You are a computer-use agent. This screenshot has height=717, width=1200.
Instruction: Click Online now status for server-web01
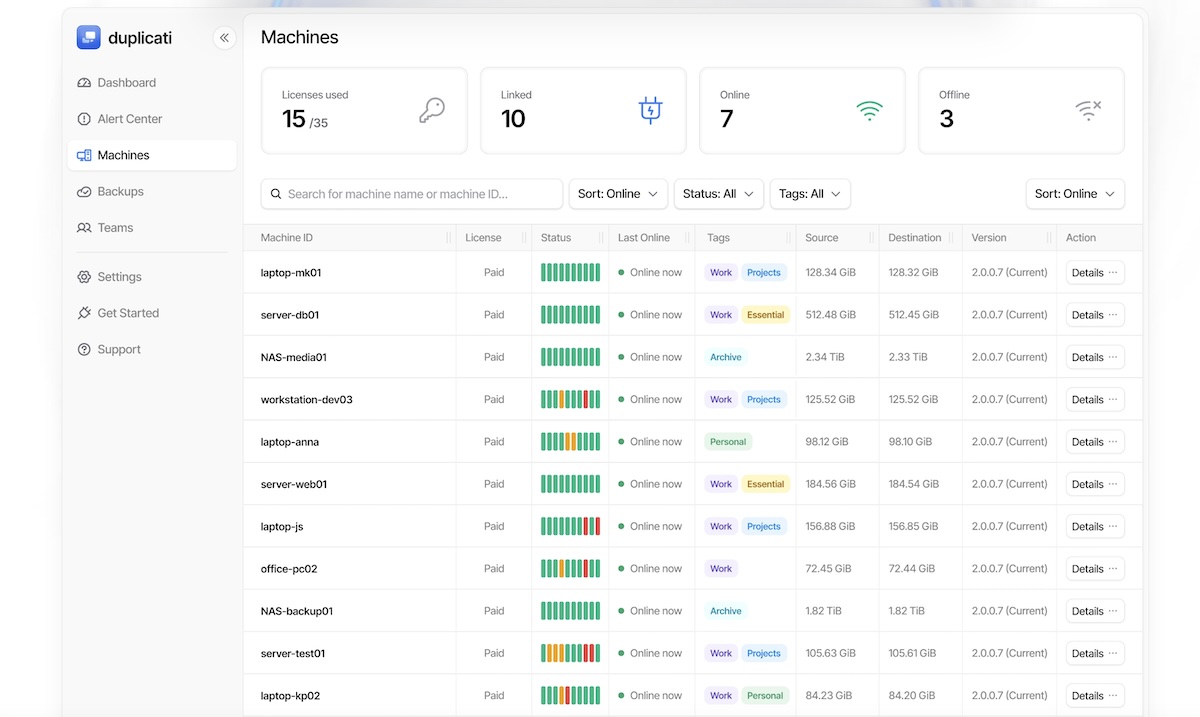pos(650,484)
